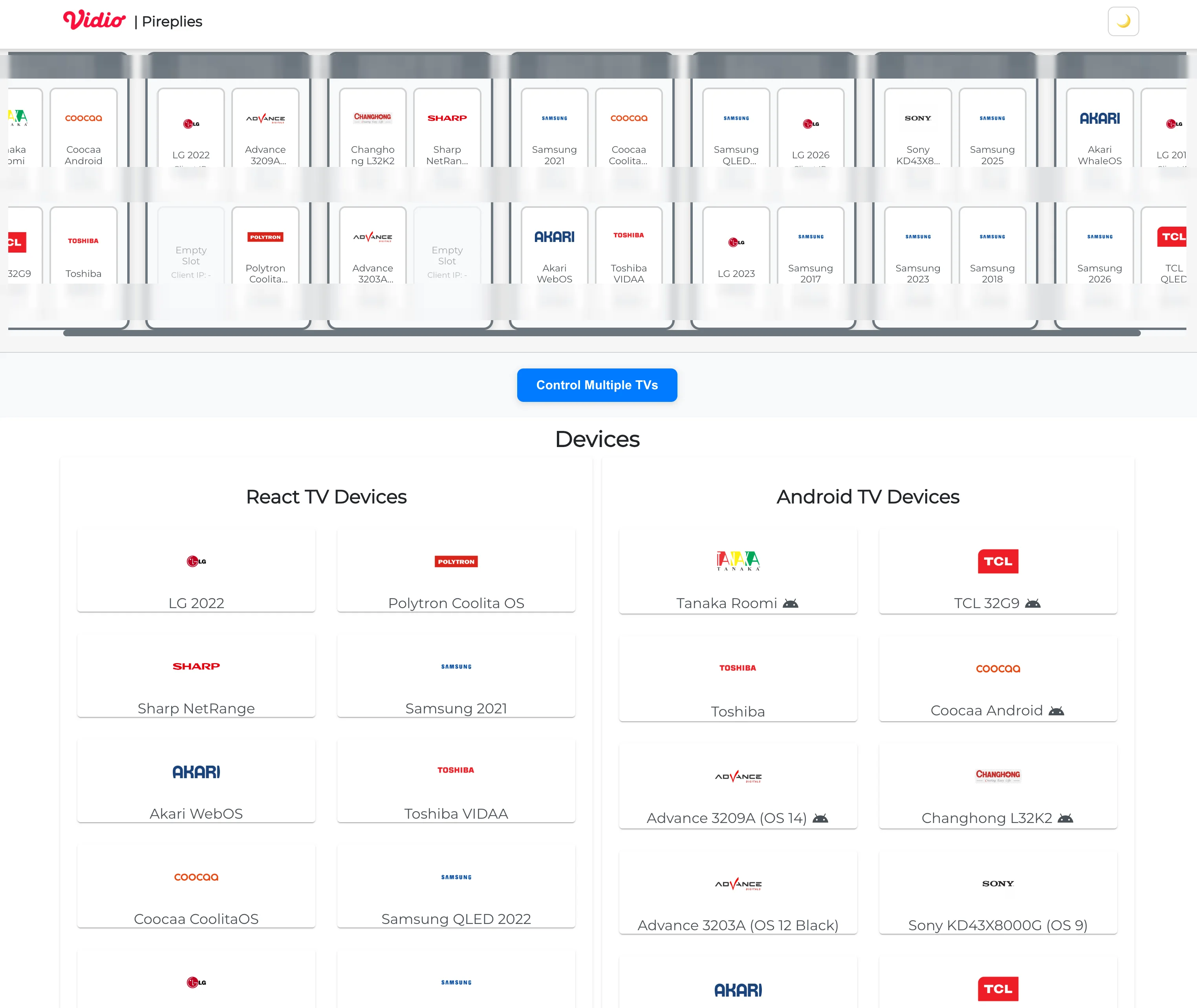Click the Sony logo above Sony KD43X8000G (OS 9)

(998, 883)
